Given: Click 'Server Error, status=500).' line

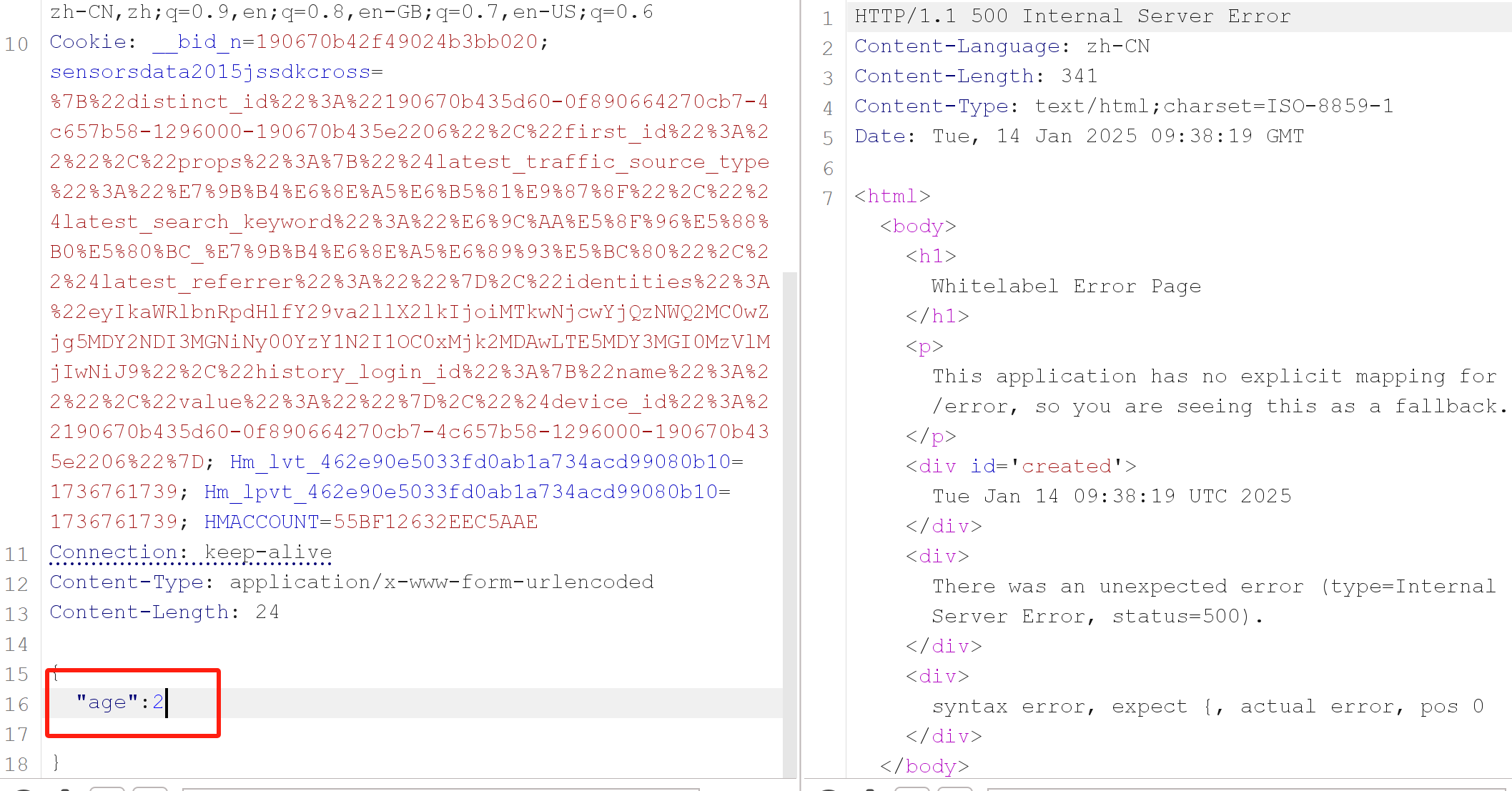Looking at the screenshot, I should [1098, 617].
